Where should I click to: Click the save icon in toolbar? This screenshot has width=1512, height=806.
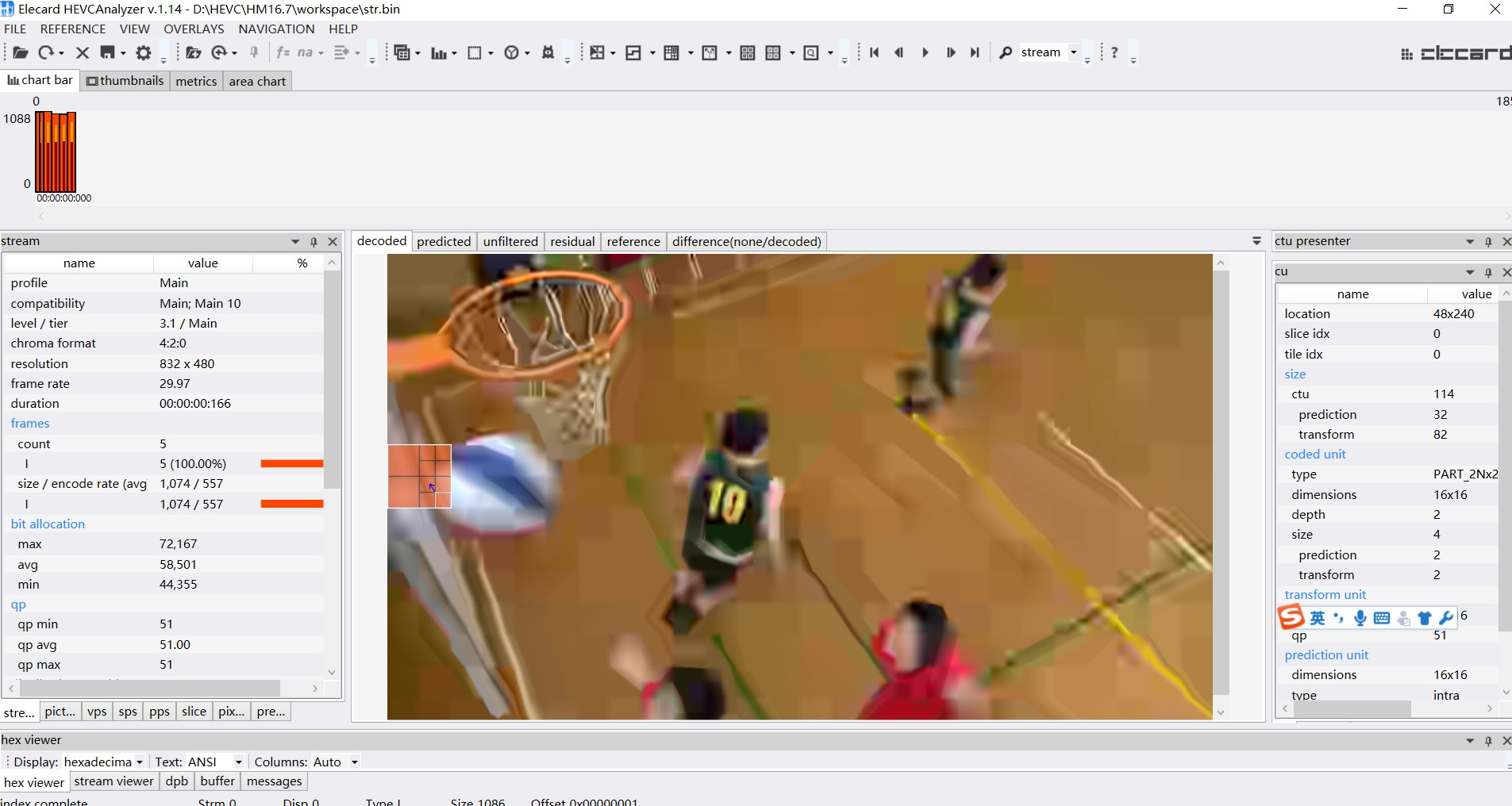tap(108, 52)
